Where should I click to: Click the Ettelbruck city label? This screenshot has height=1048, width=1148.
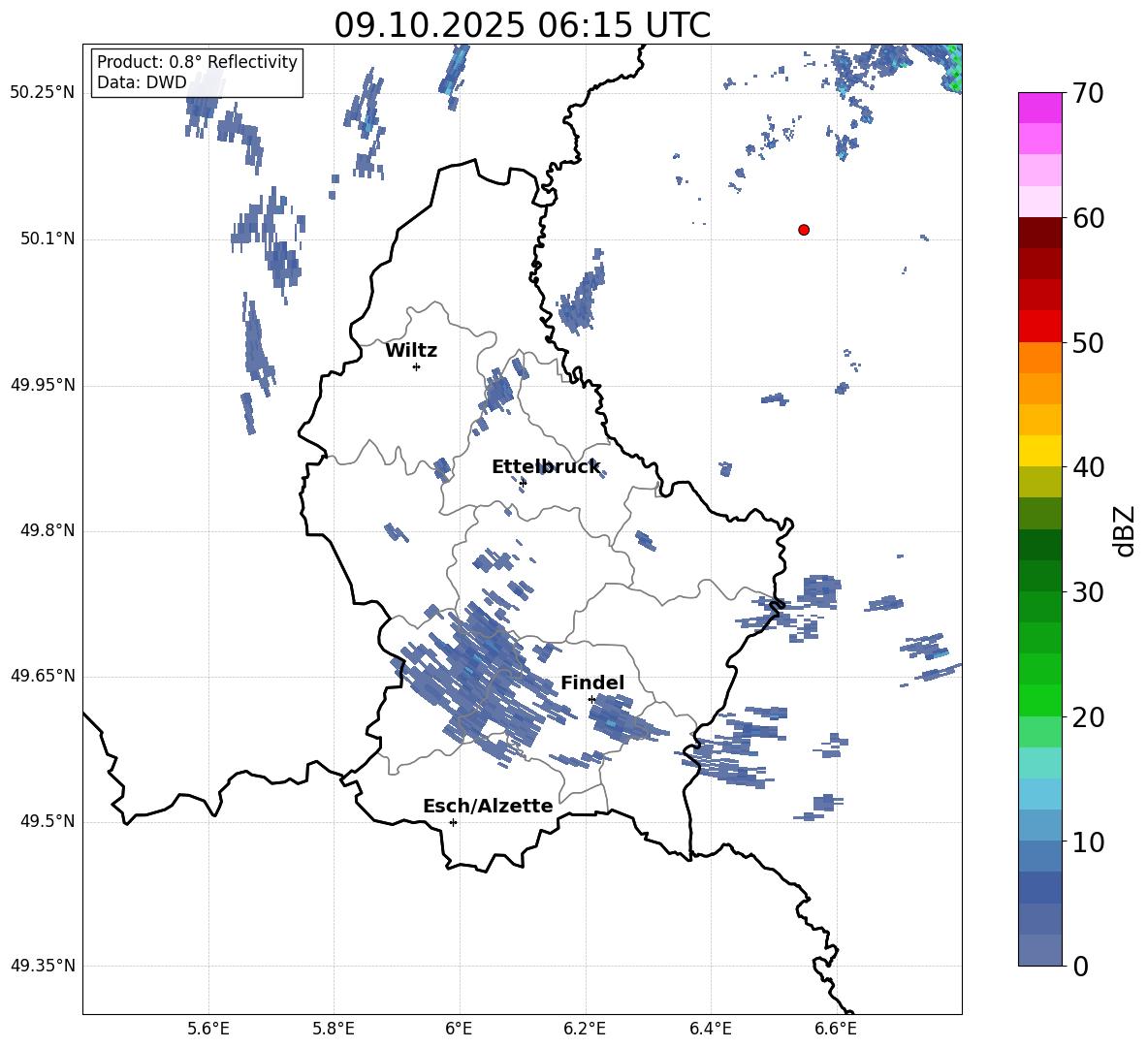pyautogui.click(x=546, y=467)
